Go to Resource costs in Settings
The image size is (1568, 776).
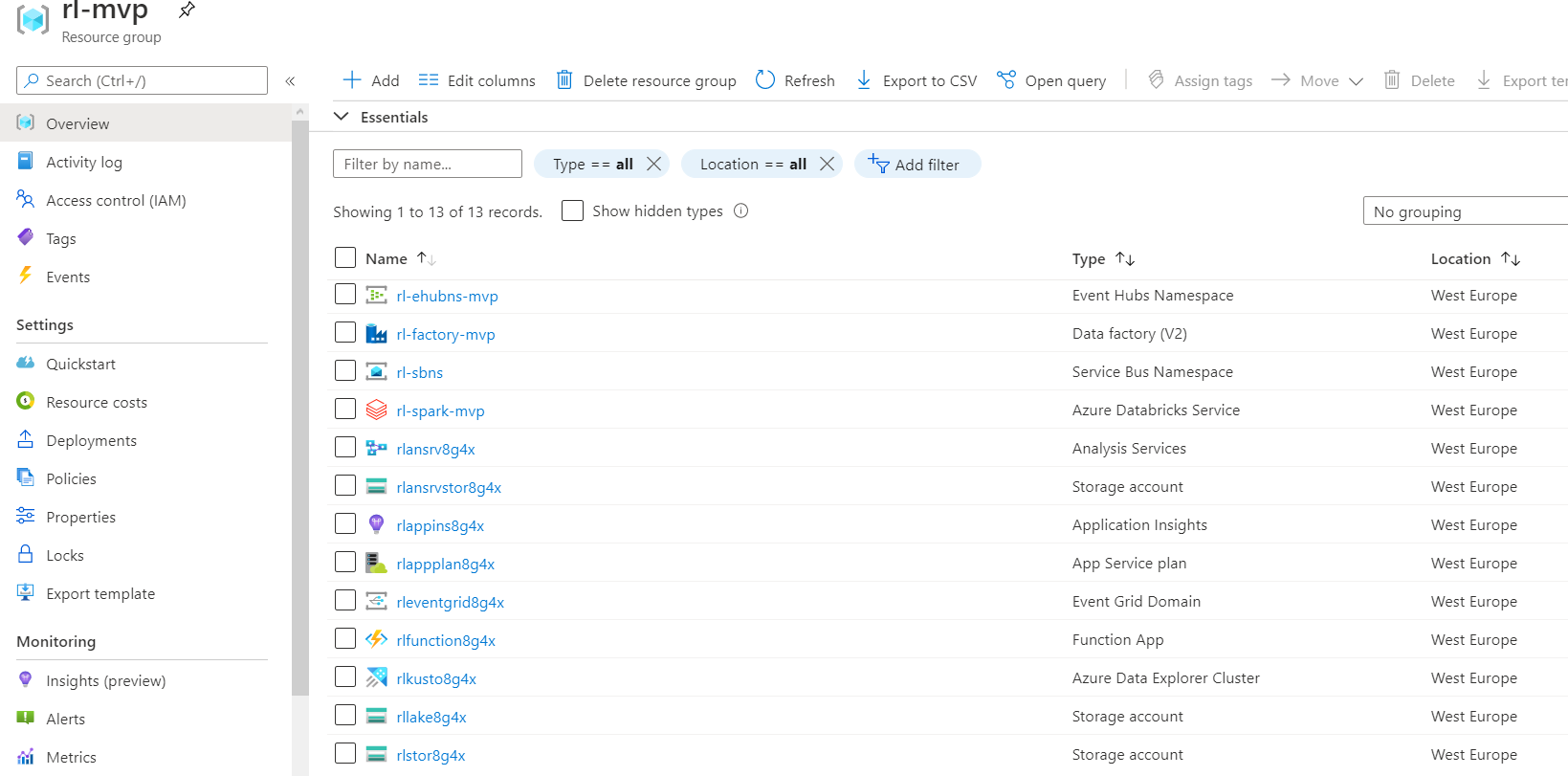[x=97, y=402]
